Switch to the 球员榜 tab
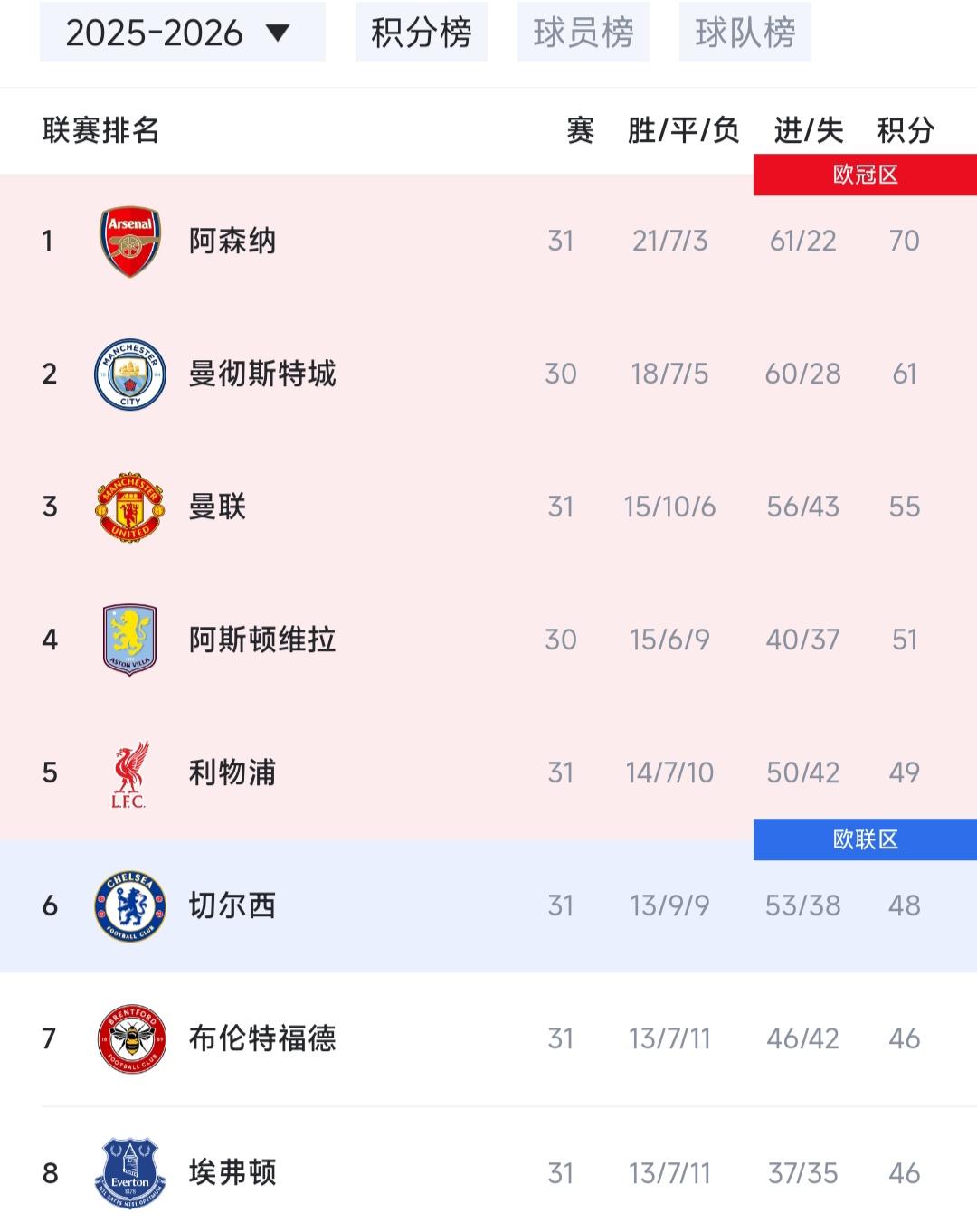The height and width of the screenshot is (1232, 977). click(583, 33)
